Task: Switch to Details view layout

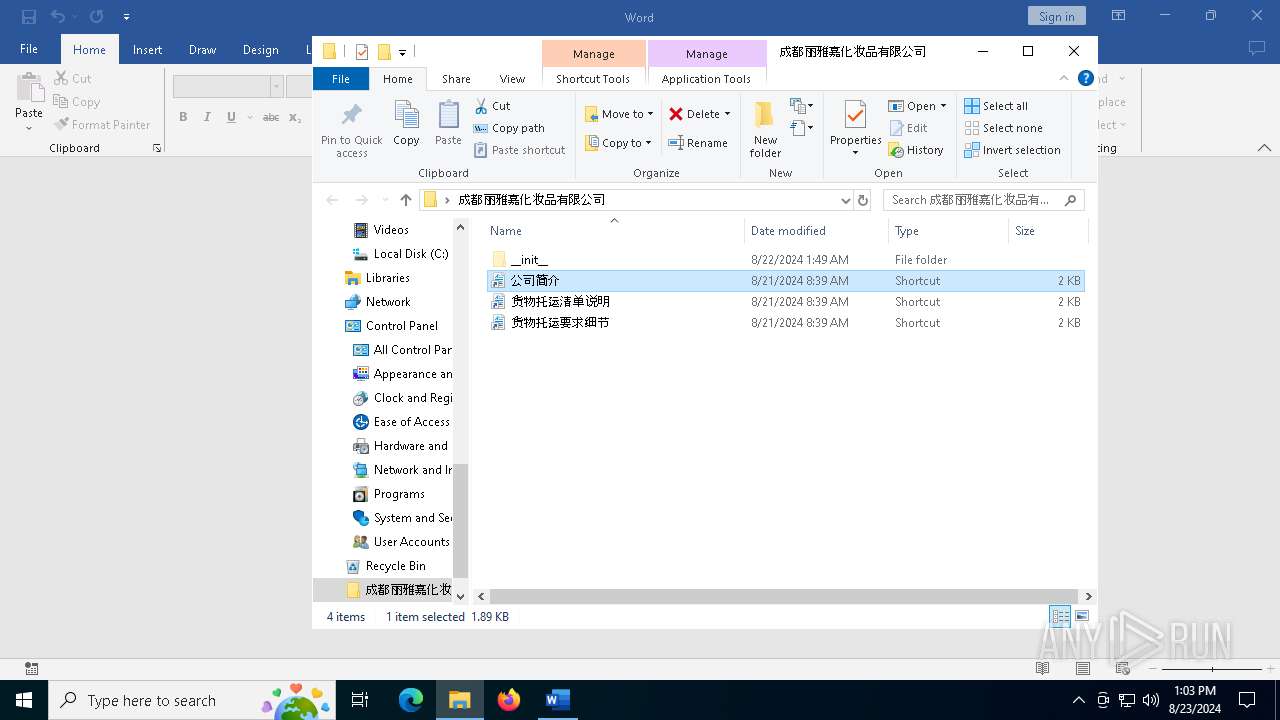Action: [1059, 617]
